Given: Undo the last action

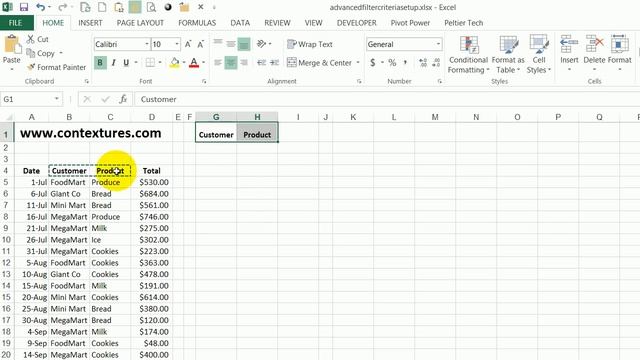Looking at the screenshot, I should (40, 7).
